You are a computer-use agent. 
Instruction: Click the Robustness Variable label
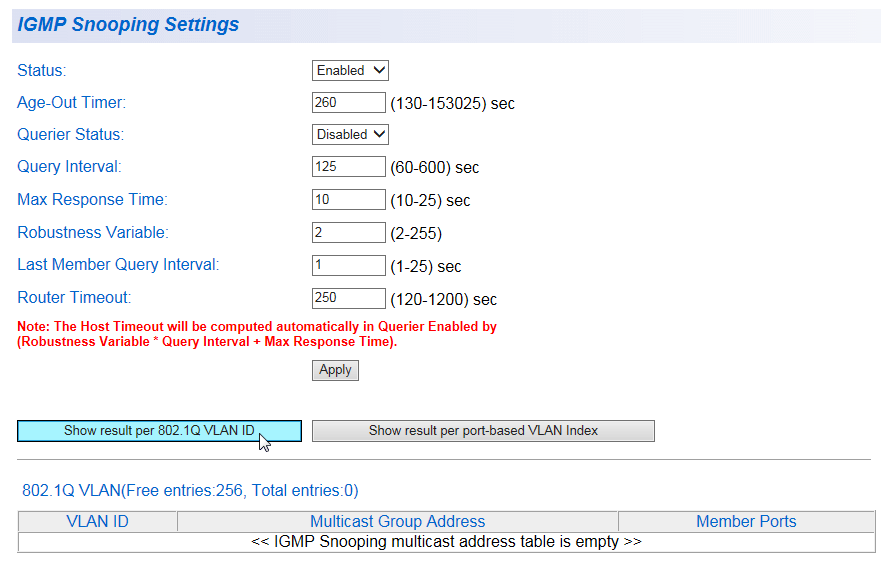93,233
